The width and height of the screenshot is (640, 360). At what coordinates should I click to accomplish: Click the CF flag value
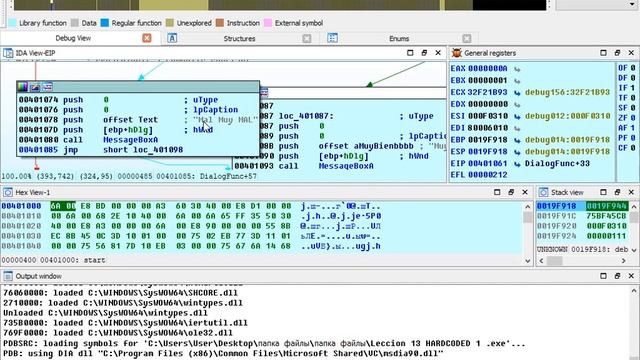tap(633, 147)
